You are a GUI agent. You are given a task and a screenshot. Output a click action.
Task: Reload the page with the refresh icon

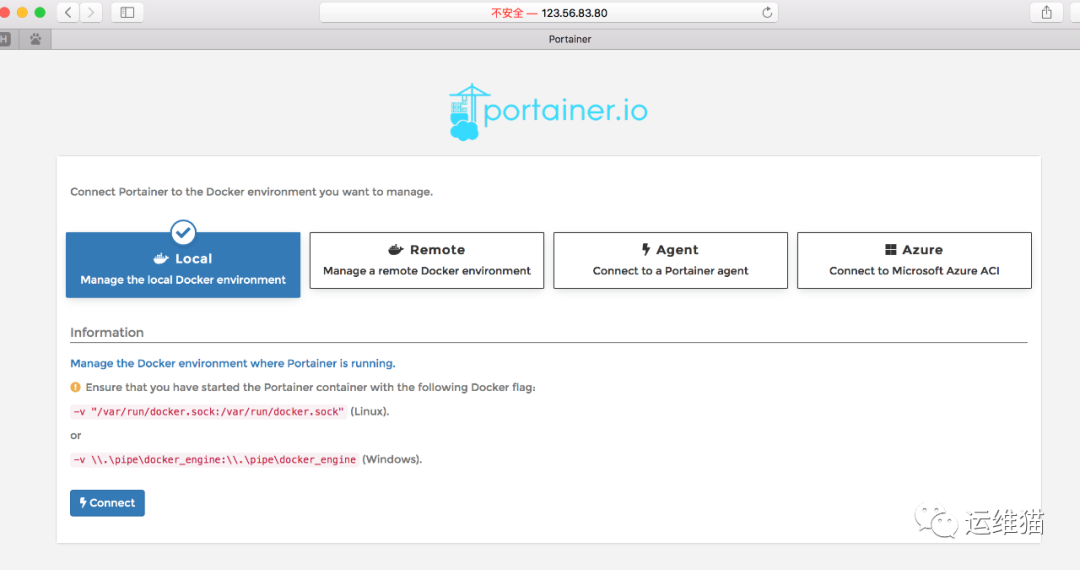767,12
